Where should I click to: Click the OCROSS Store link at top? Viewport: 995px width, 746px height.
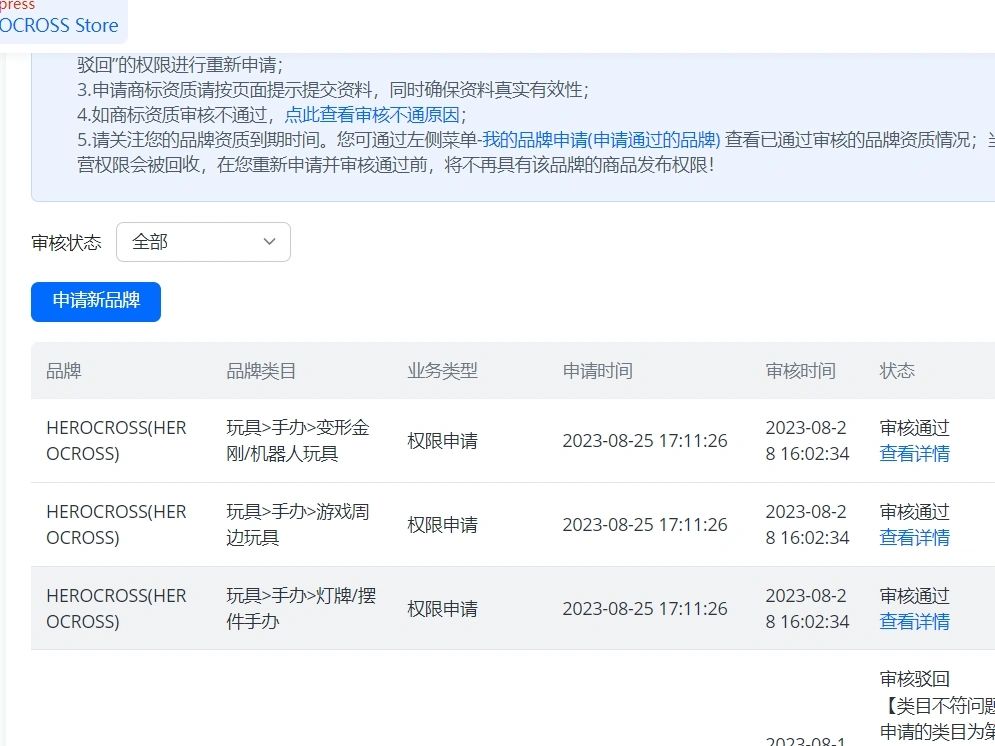click(59, 25)
